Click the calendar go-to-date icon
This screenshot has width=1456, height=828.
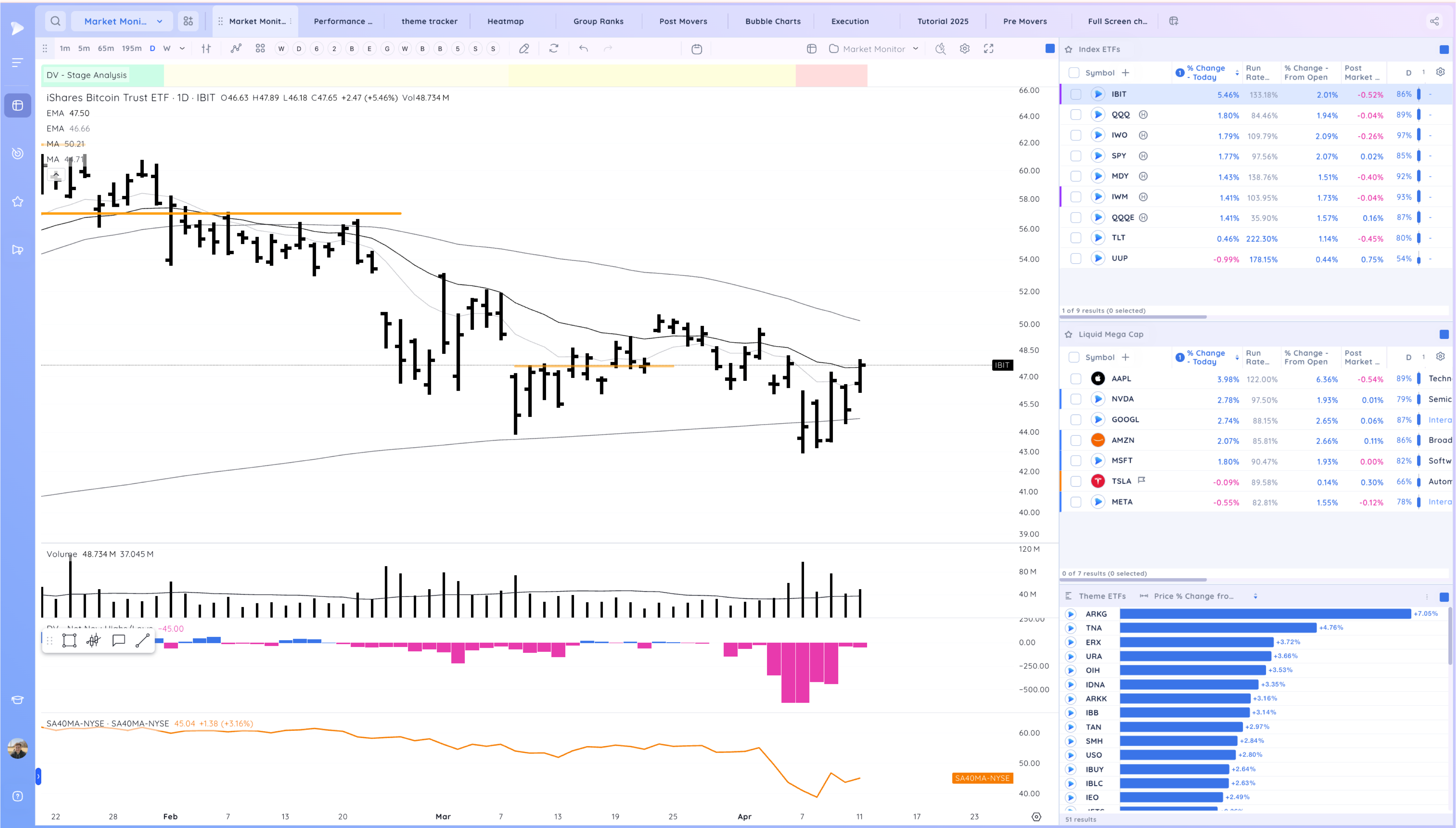[697, 49]
